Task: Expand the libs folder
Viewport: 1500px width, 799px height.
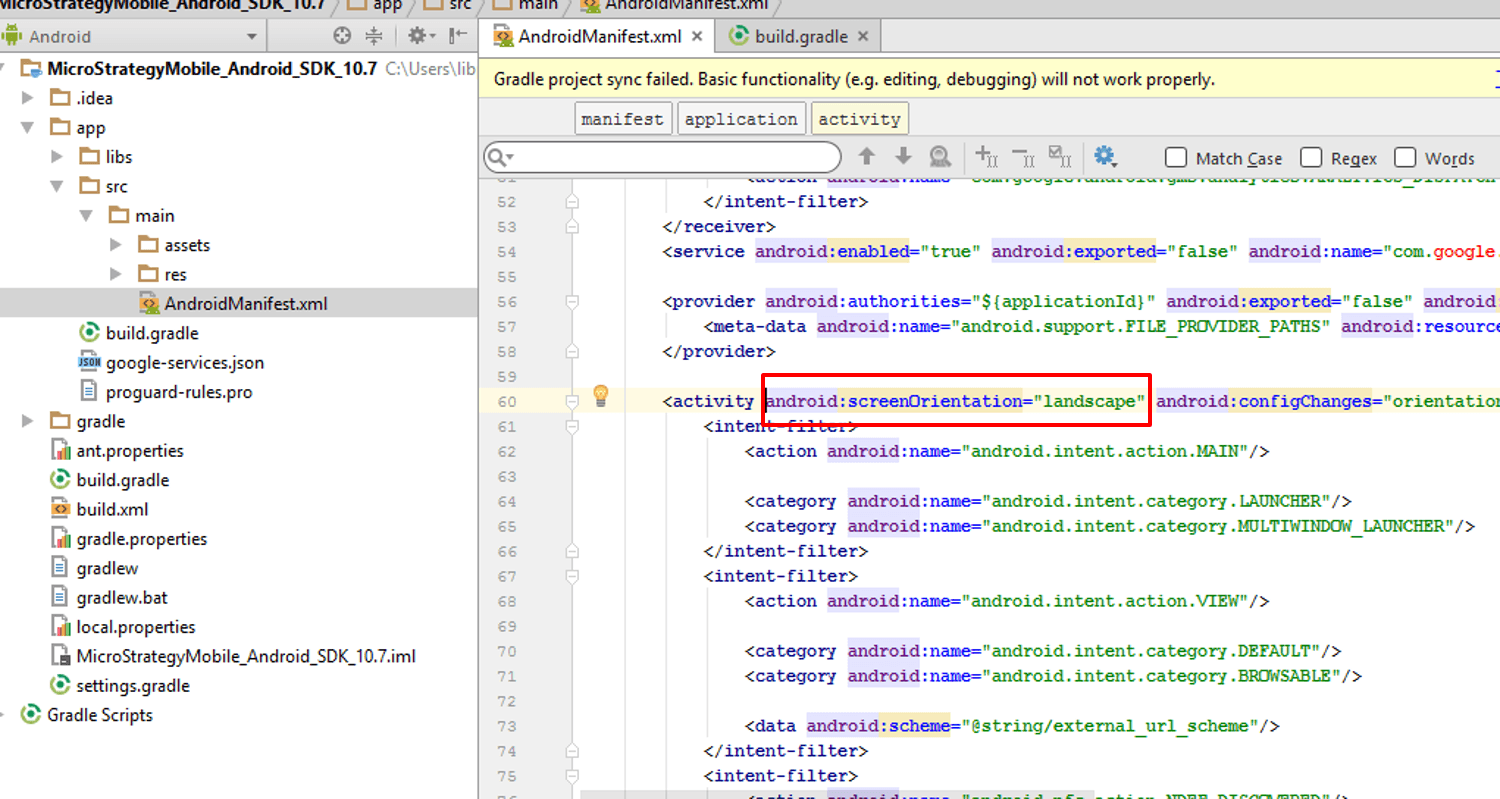Action: coord(58,157)
